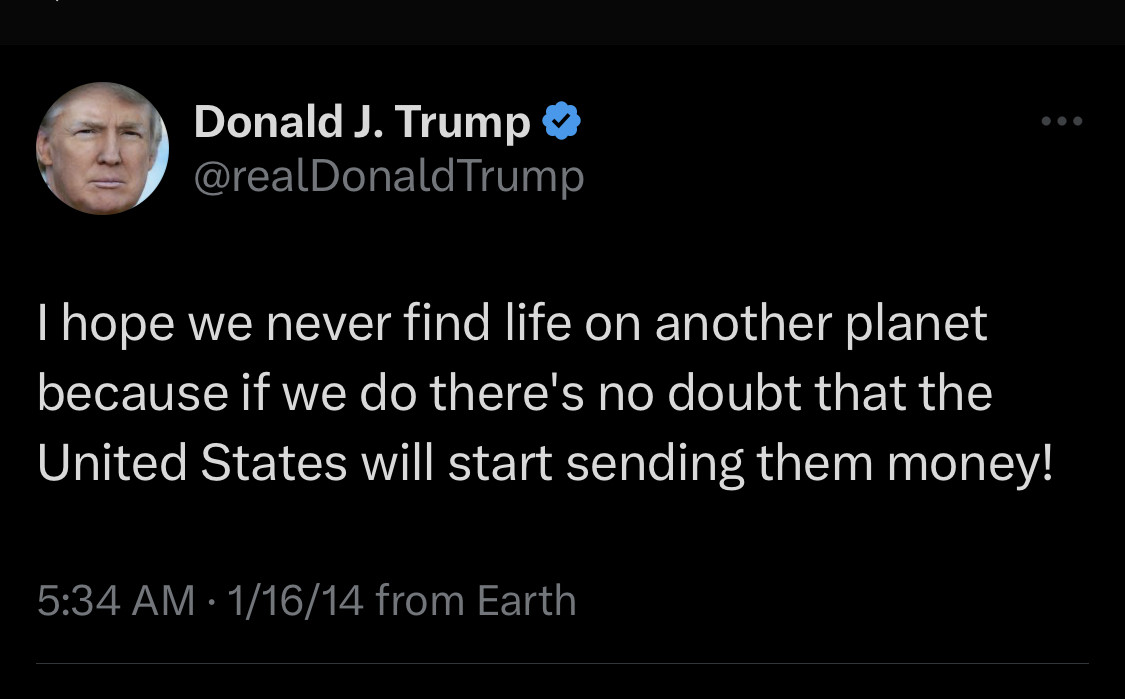
Task: Click the 5:34 AM timestamp
Action: (x=116, y=601)
